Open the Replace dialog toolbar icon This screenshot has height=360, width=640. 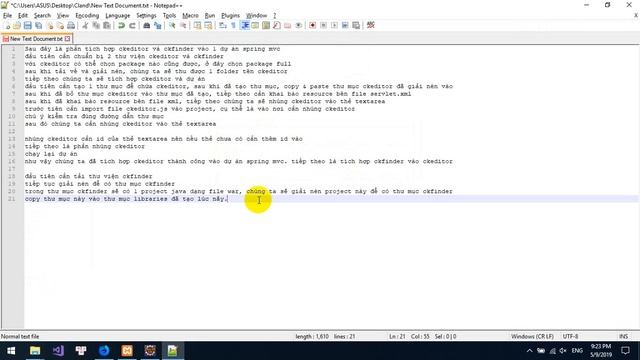[158, 26]
